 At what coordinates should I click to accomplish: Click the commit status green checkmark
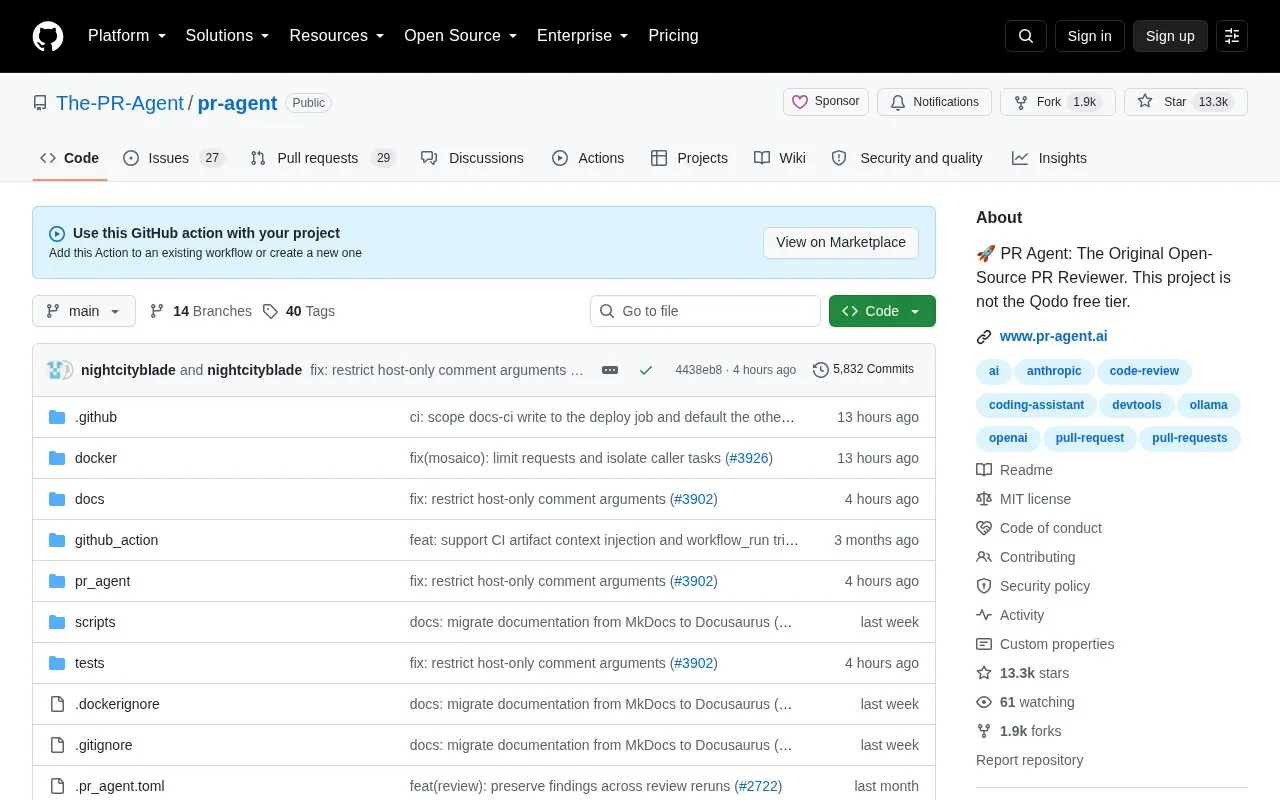tap(646, 370)
